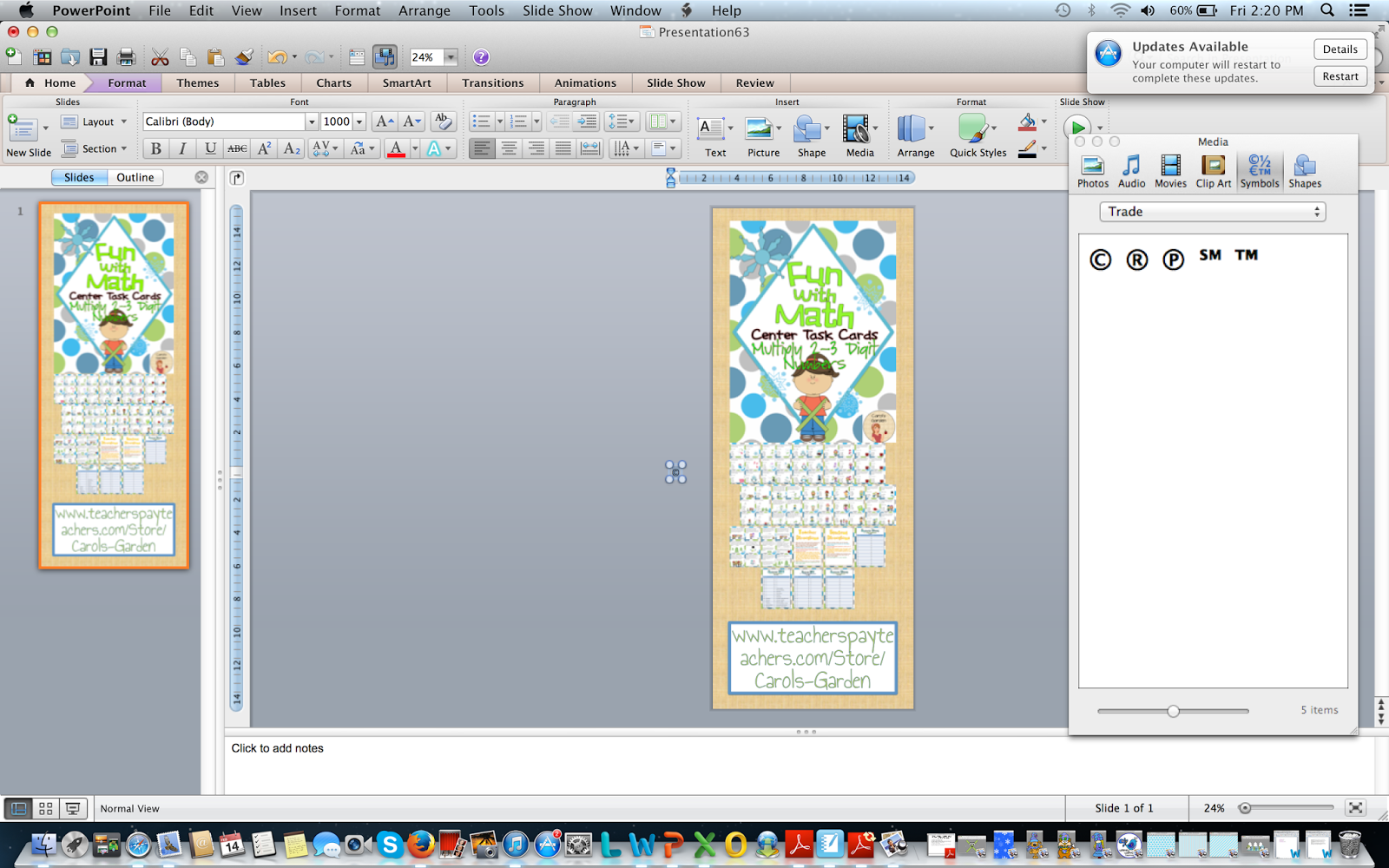Open the SmartArt ribbon tab
1389x868 pixels.
point(407,83)
